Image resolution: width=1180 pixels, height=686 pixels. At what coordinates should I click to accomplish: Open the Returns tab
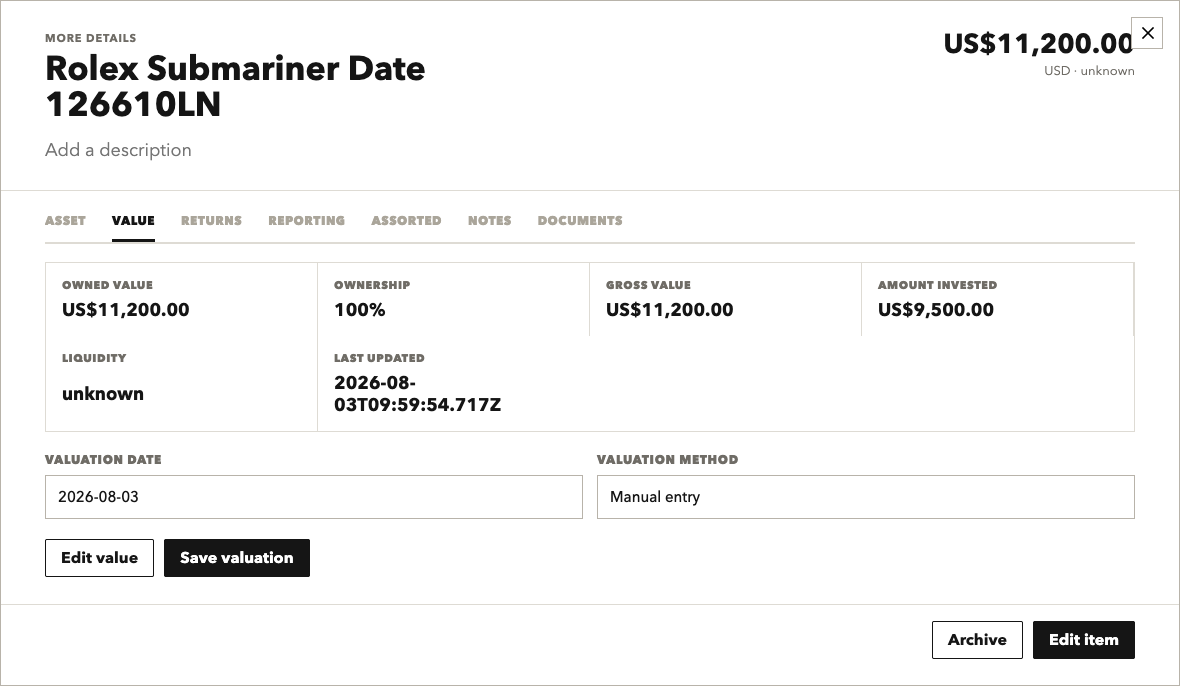211,220
